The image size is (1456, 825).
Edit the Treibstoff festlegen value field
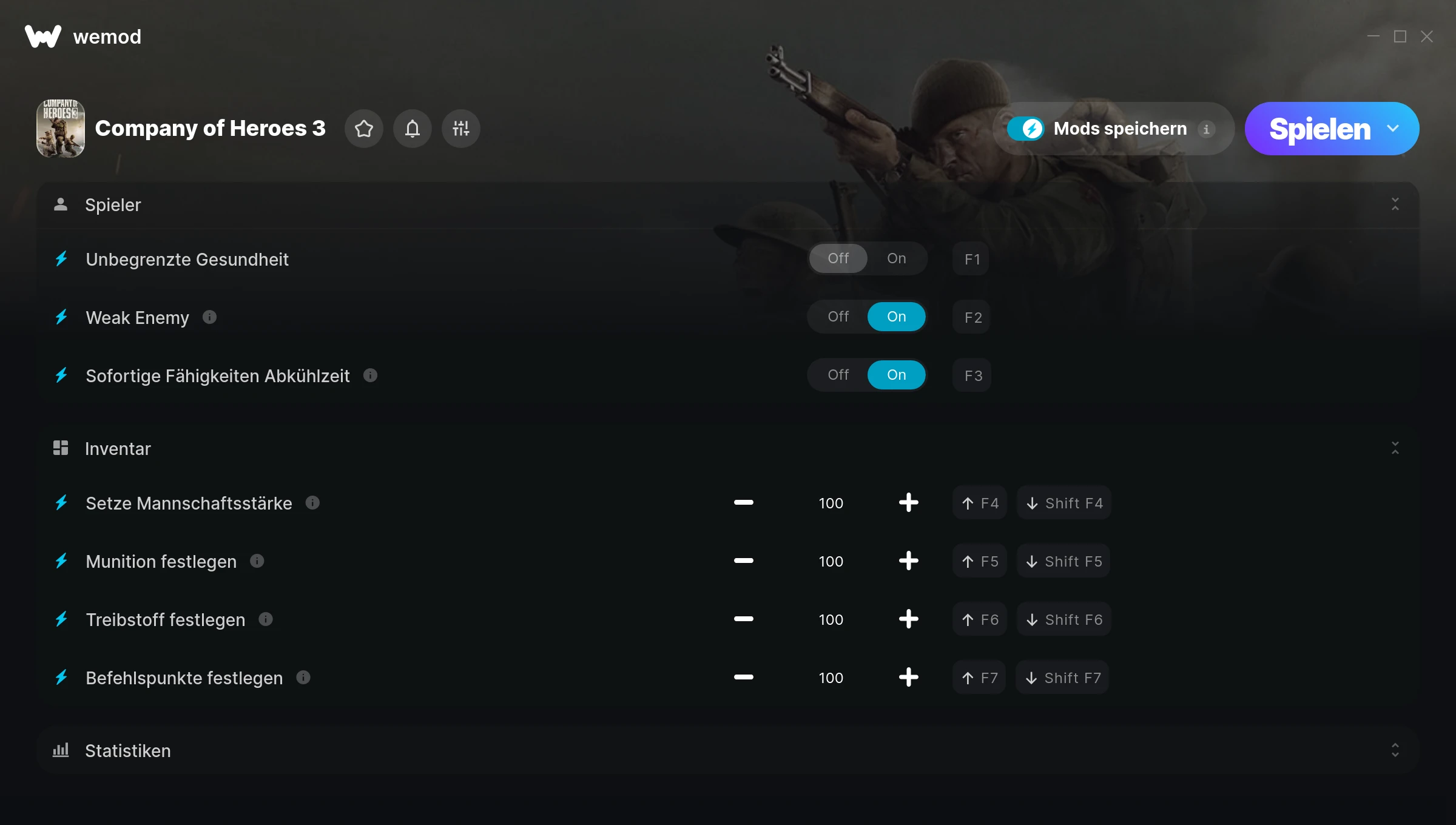point(831,619)
